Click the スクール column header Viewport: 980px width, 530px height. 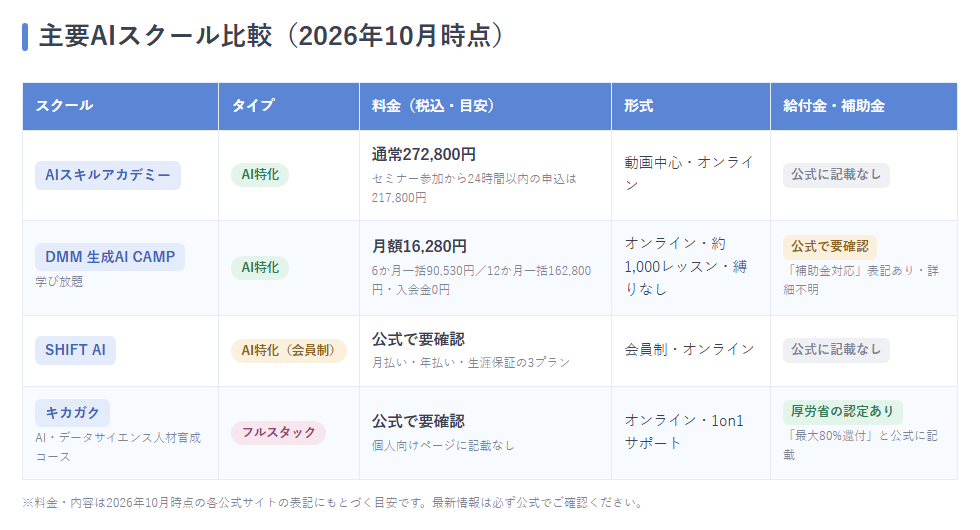pyautogui.click(x=121, y=106)
